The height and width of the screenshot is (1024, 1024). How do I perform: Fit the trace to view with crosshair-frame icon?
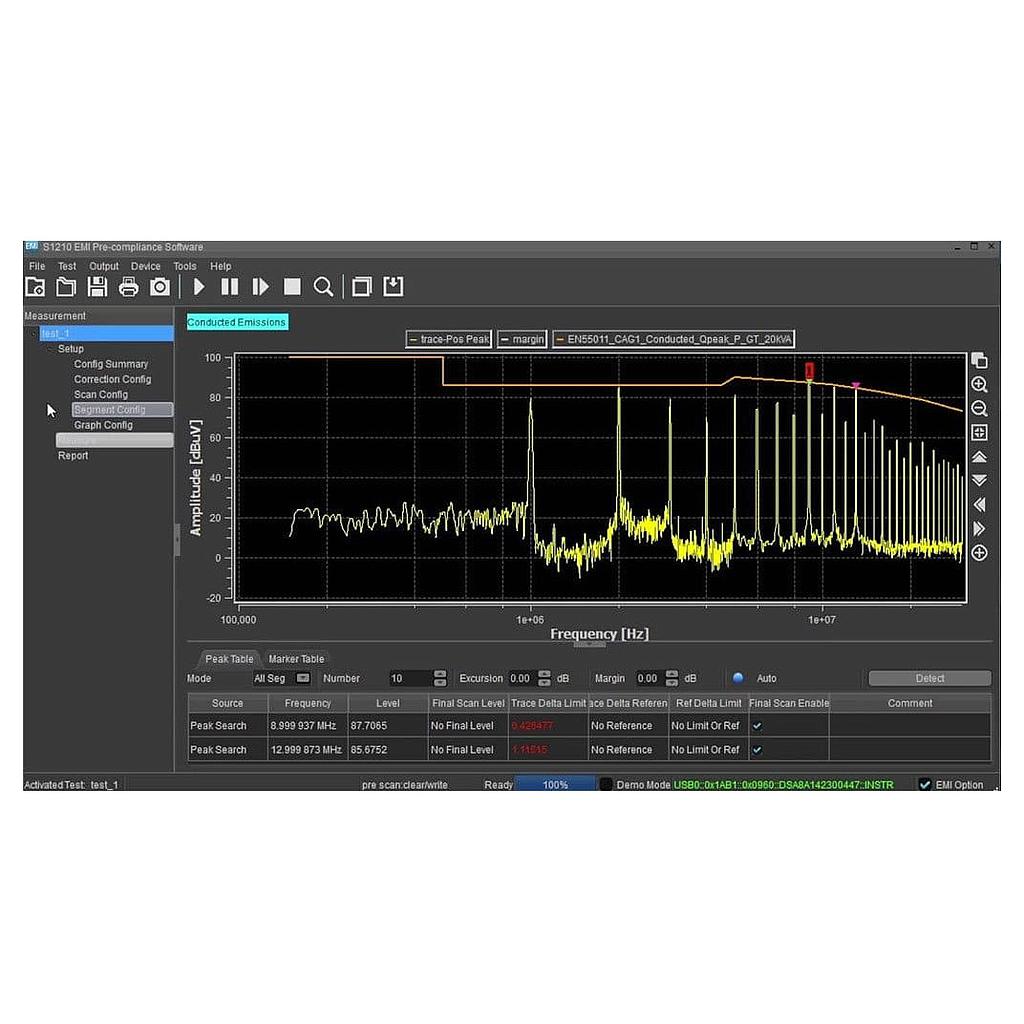[979, 432]
